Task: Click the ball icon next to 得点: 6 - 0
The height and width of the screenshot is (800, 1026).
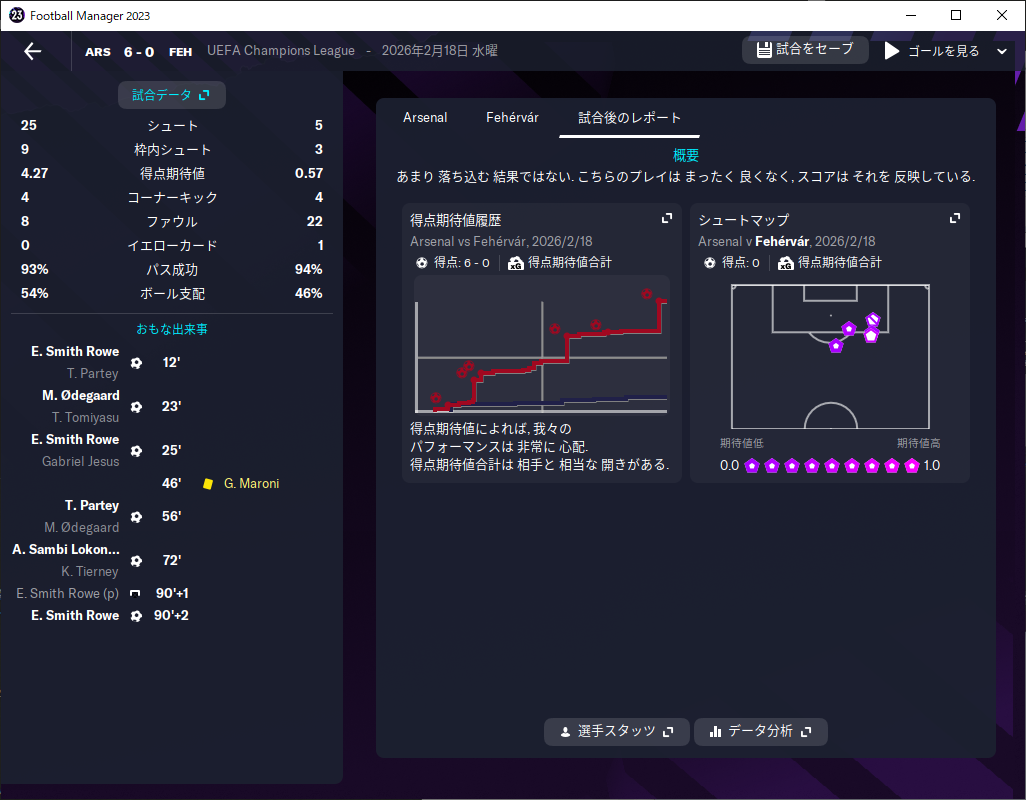Action: pyautogui.click(x=422, y=263)
